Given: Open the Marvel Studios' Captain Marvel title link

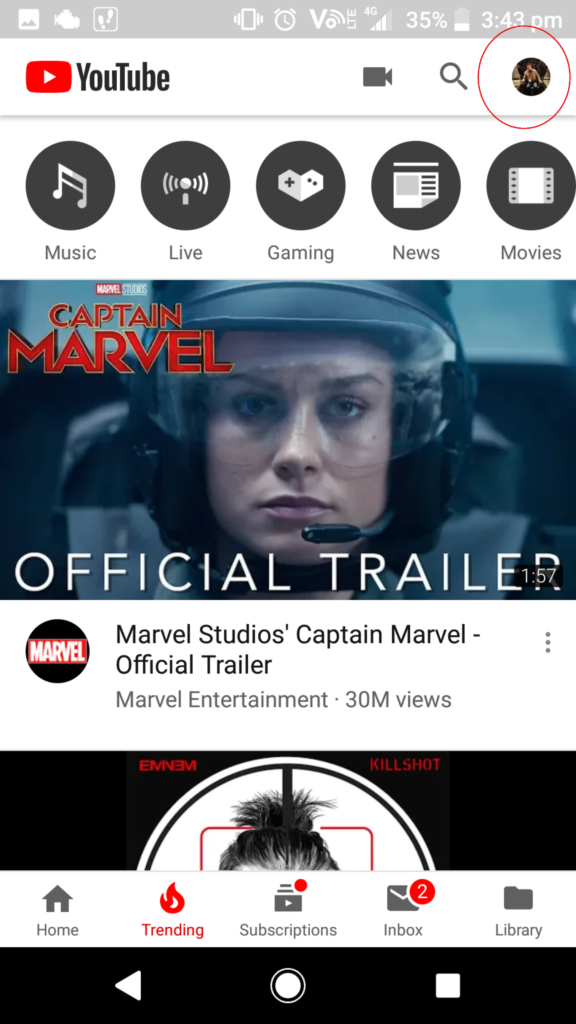Looking at the screenshot, I should coord(298,649).
